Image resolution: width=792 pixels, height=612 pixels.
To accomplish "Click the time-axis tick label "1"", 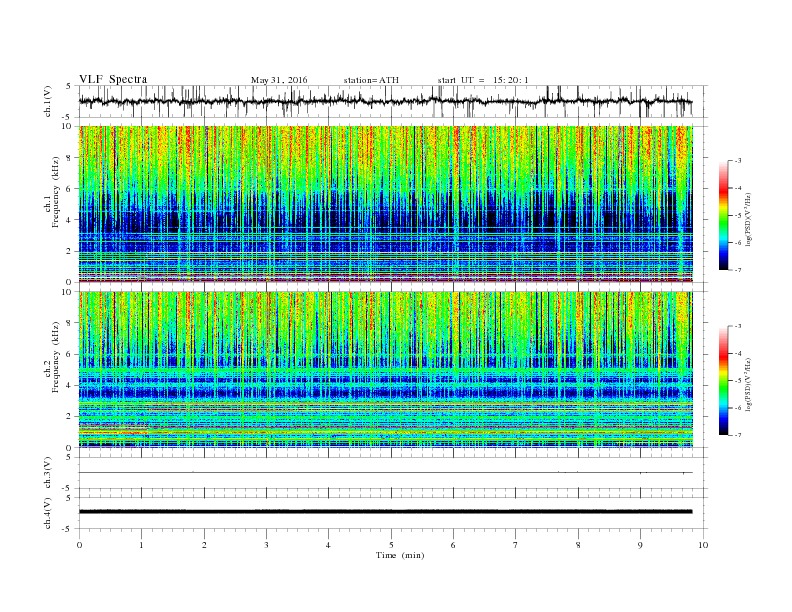I will click(141, 545).
